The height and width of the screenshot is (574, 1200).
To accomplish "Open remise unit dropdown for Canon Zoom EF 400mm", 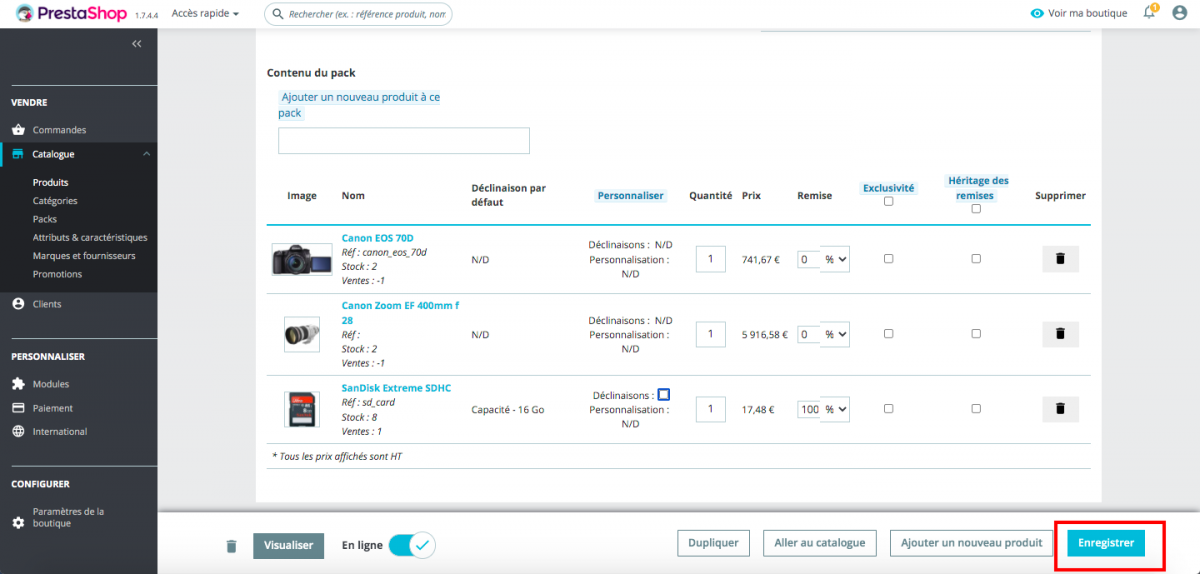I will click(836, 335).
